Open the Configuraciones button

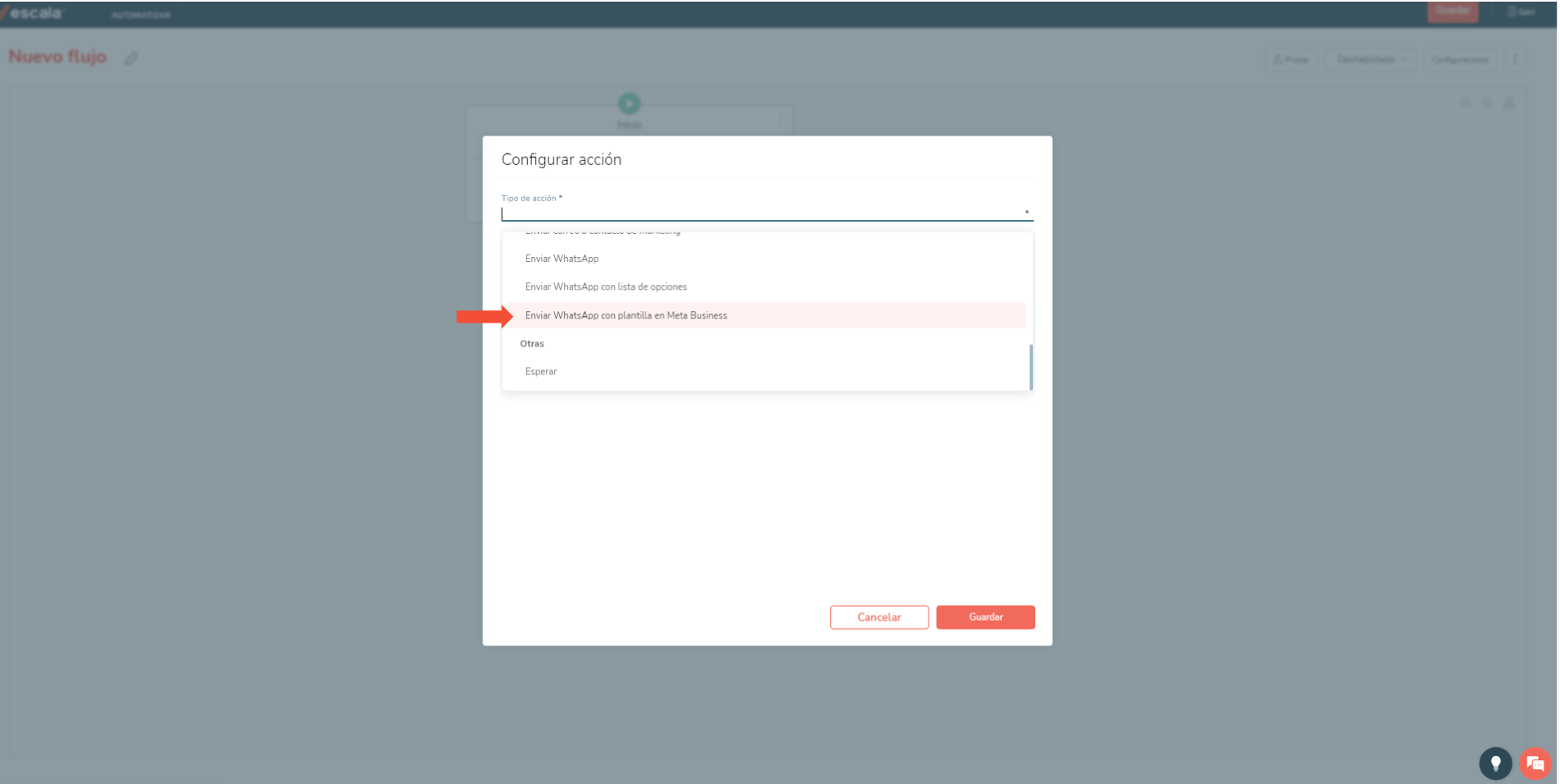[x=1460, y=59]
